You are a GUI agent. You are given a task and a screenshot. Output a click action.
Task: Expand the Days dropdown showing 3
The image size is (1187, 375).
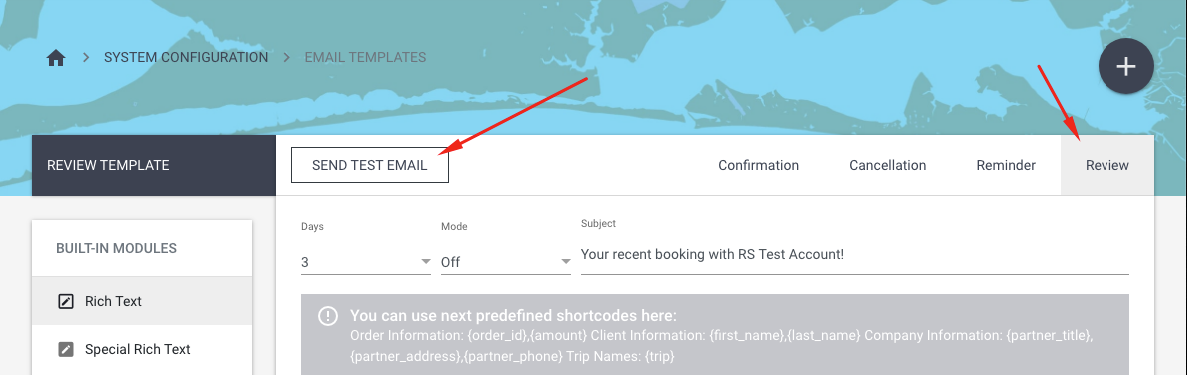point(366,262)
